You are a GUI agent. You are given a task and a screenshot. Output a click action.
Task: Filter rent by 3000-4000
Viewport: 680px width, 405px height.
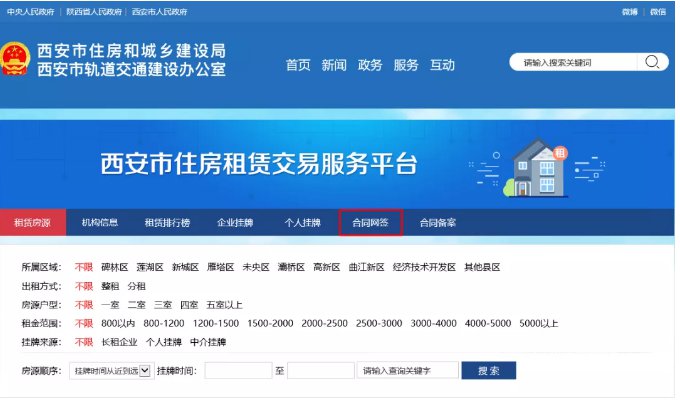click(434, 323)
